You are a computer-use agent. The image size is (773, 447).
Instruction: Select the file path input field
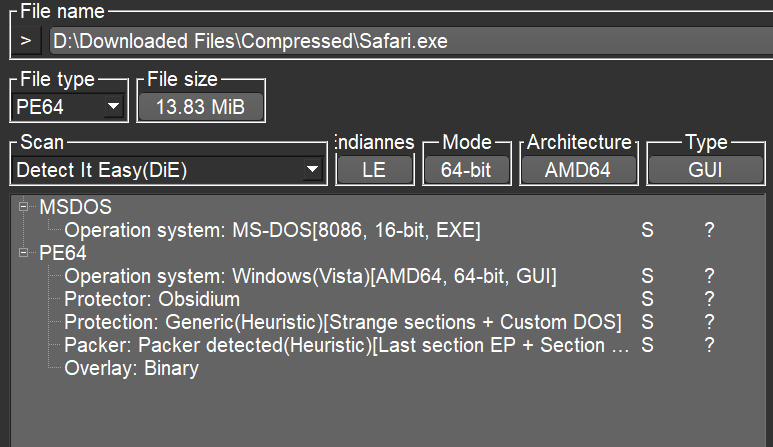tap(411, 41)
